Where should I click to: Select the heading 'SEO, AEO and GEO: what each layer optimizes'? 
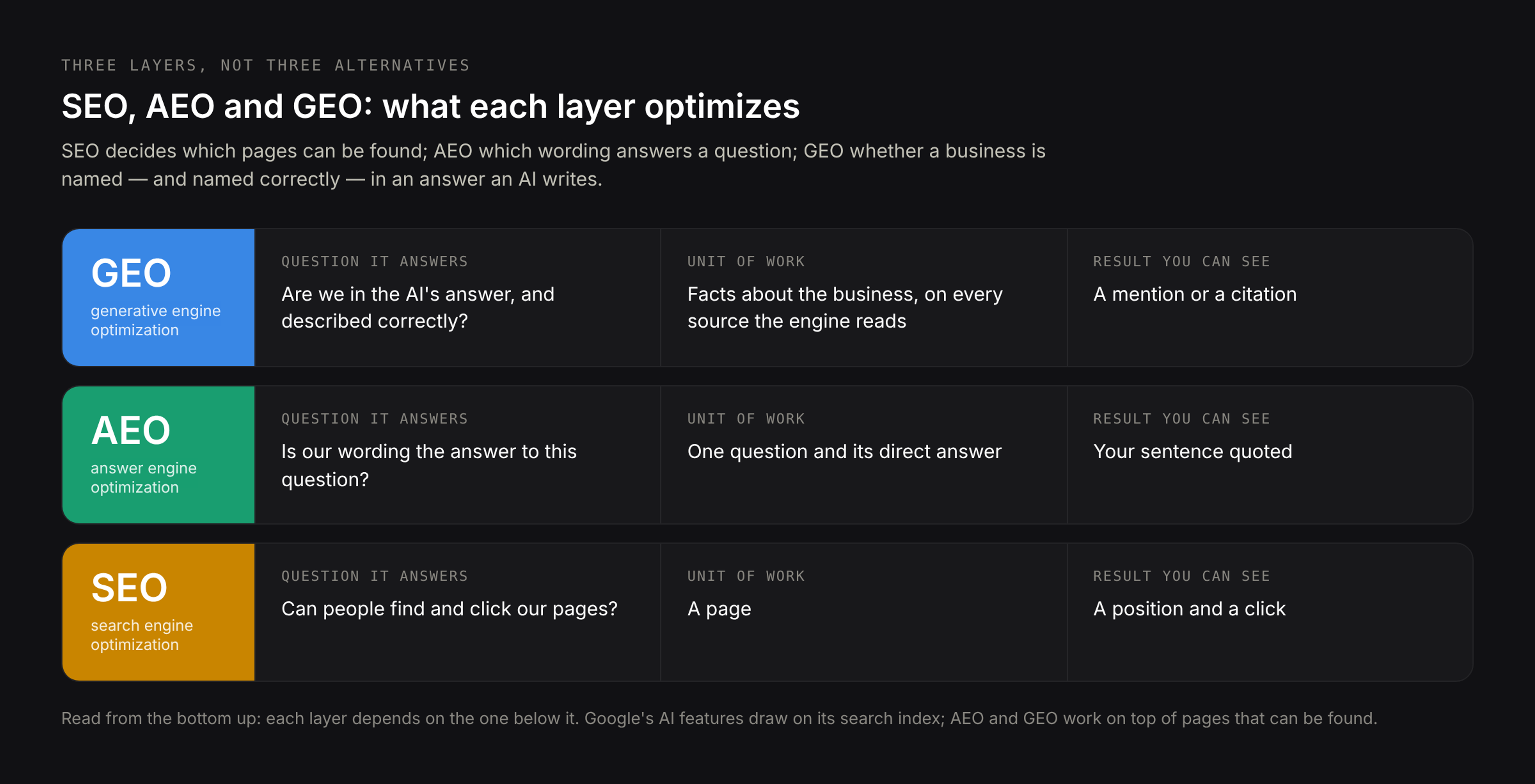coord(430,107)
